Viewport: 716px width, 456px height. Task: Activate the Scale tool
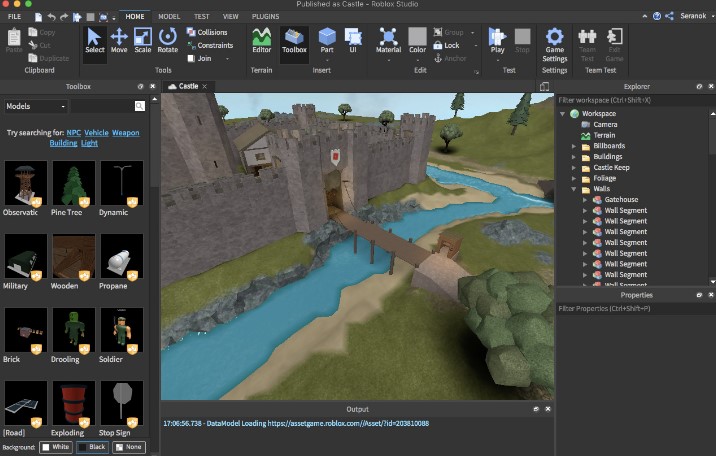(142, 41)
